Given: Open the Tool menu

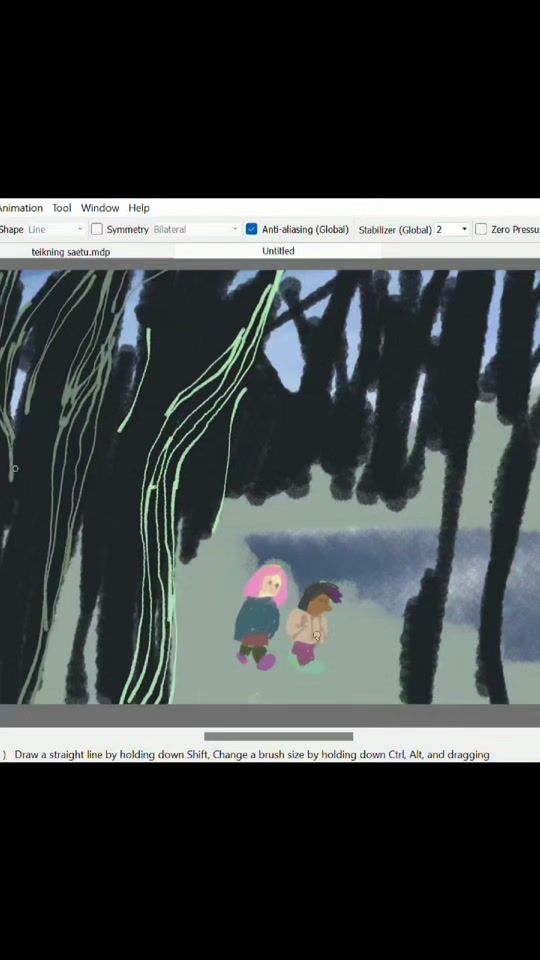Looking at the screenshot, I should point(61,208).
